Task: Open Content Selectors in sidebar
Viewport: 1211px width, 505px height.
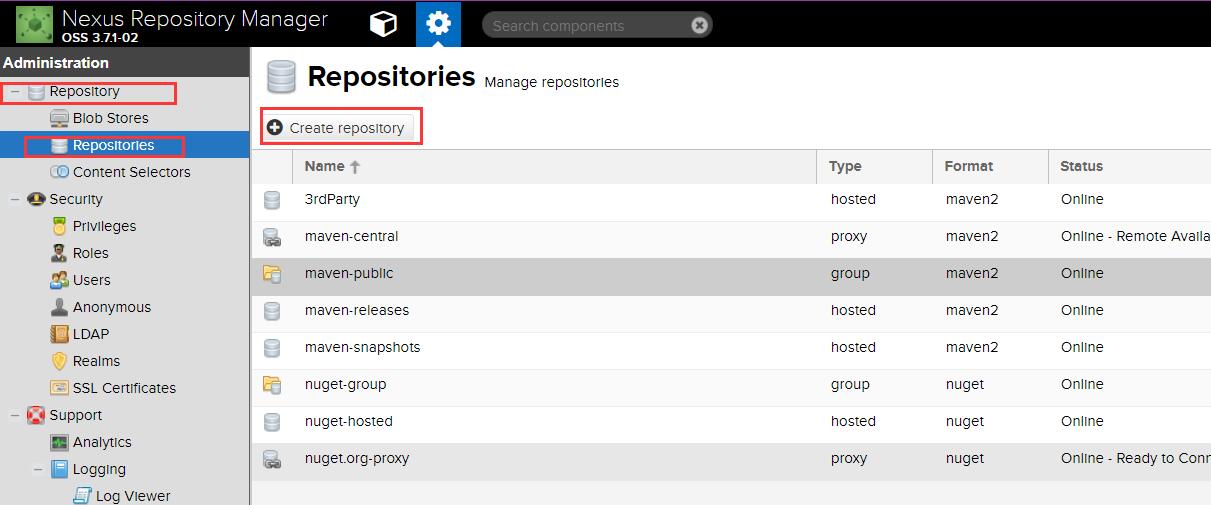Action: coord(131,172)
